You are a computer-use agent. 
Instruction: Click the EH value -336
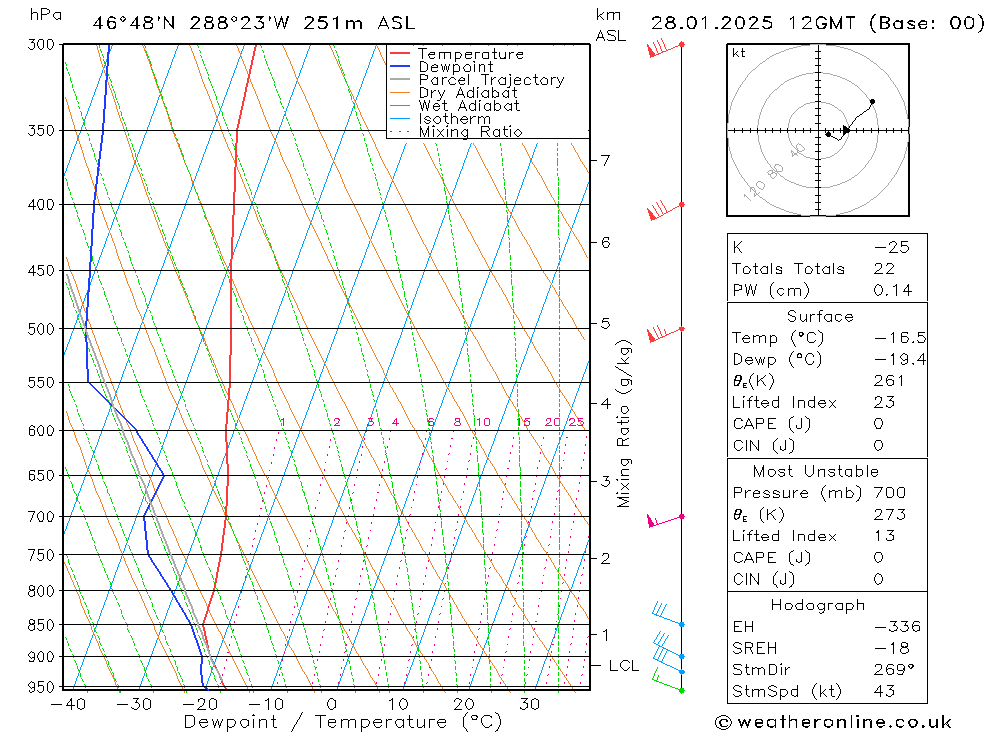[x=897, y=626]
